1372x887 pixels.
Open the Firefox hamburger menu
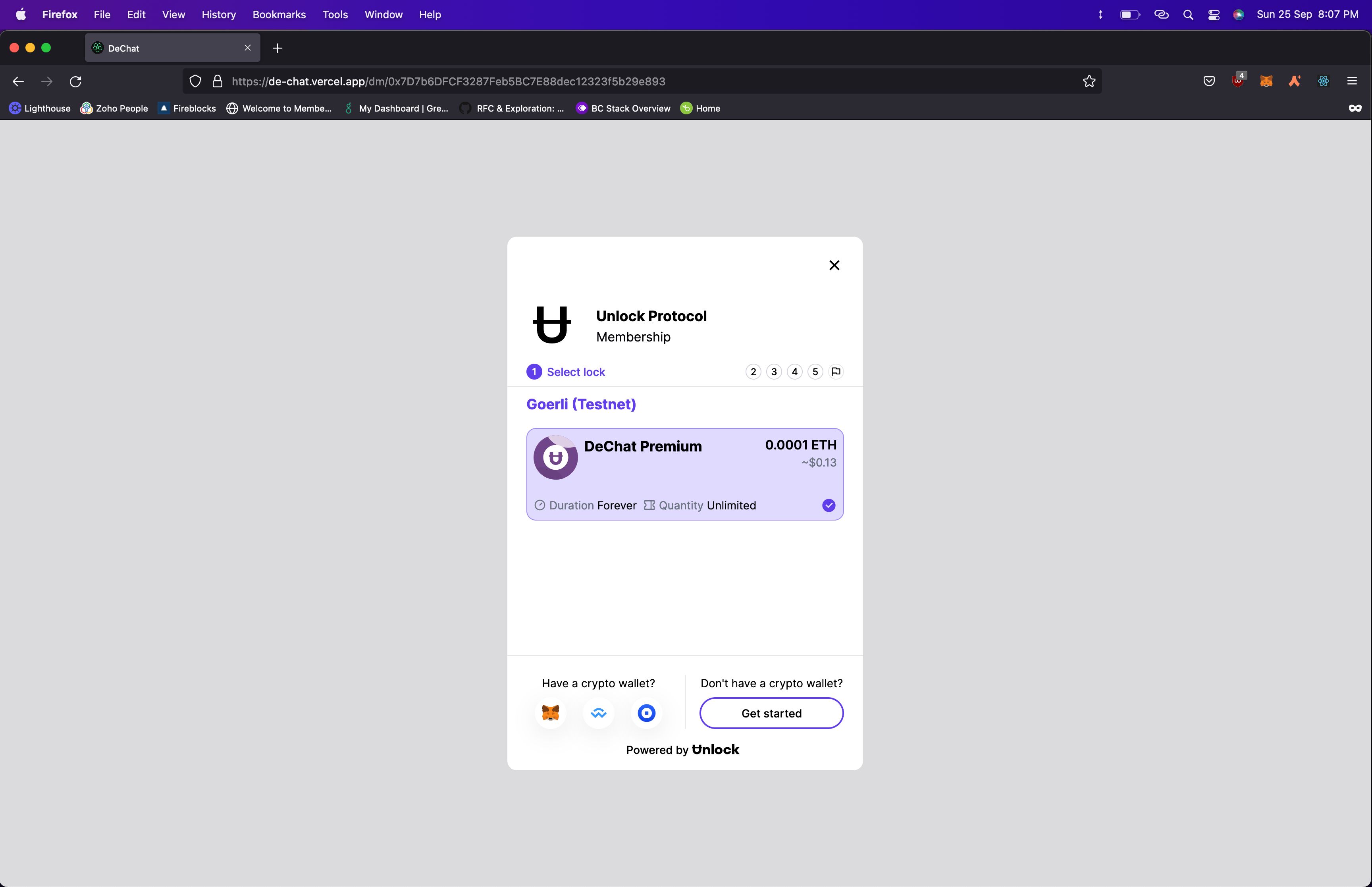coord(1353,81)
